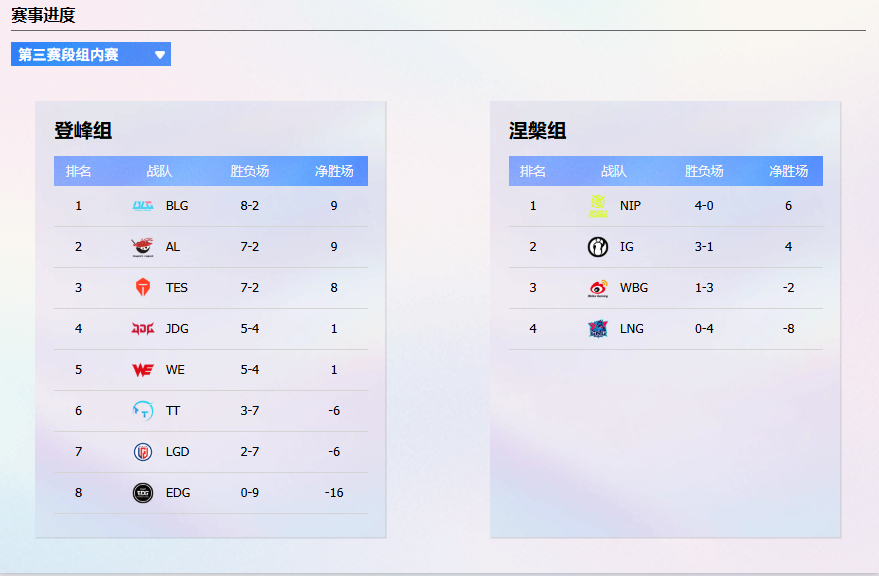This screenshot has height=576, width=879.
Task: Select the BLG team name
Action: pyautogui.click(x=177, y=206)
